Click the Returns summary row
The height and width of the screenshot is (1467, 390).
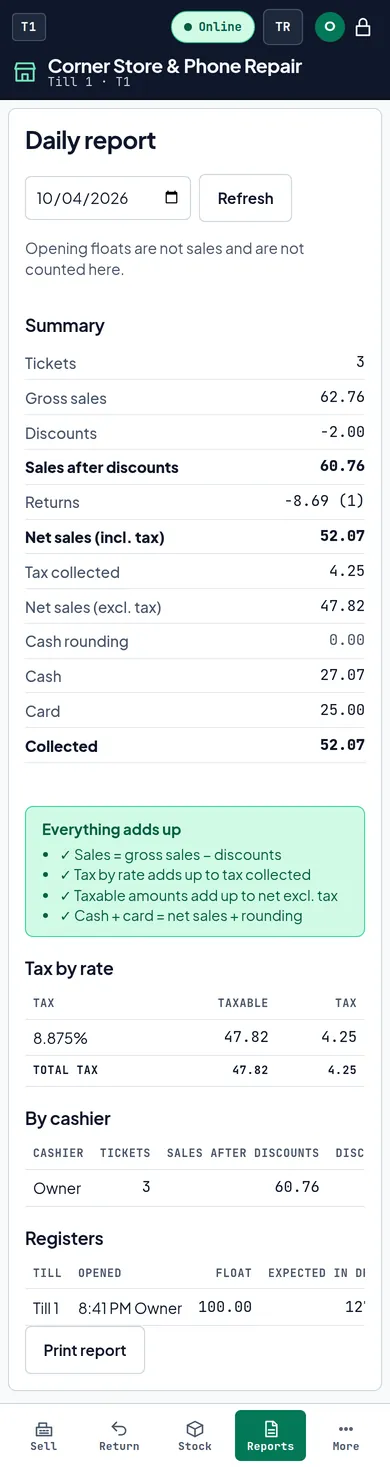pos(195,502)
